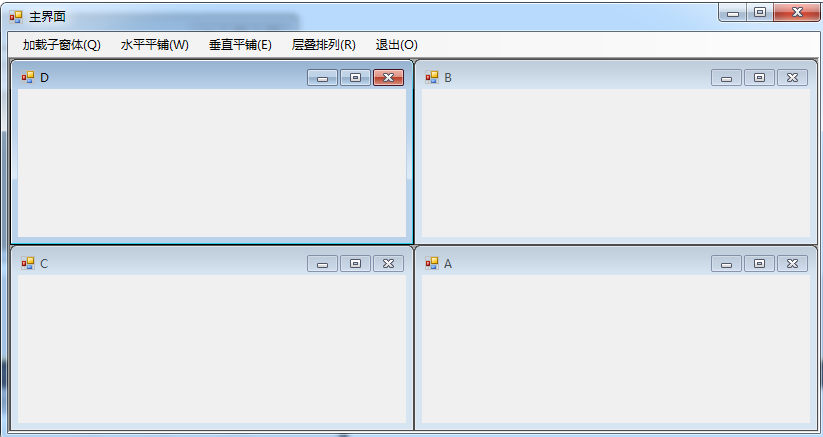Maximize child window B
Image resolution: width=823 pixels, height=437 pixels.
point(759,78)
